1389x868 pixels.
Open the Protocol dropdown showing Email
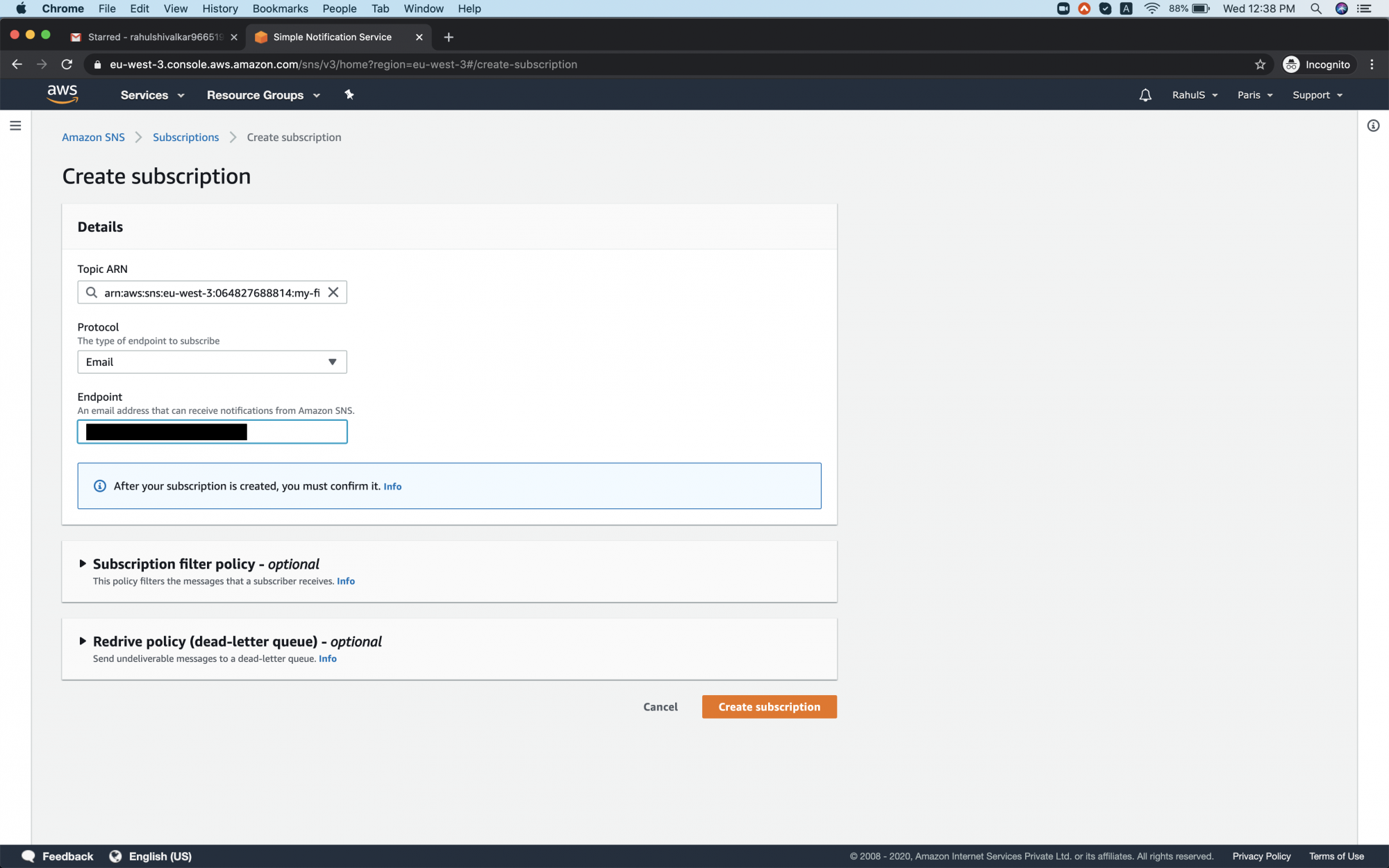click(212, 361)
